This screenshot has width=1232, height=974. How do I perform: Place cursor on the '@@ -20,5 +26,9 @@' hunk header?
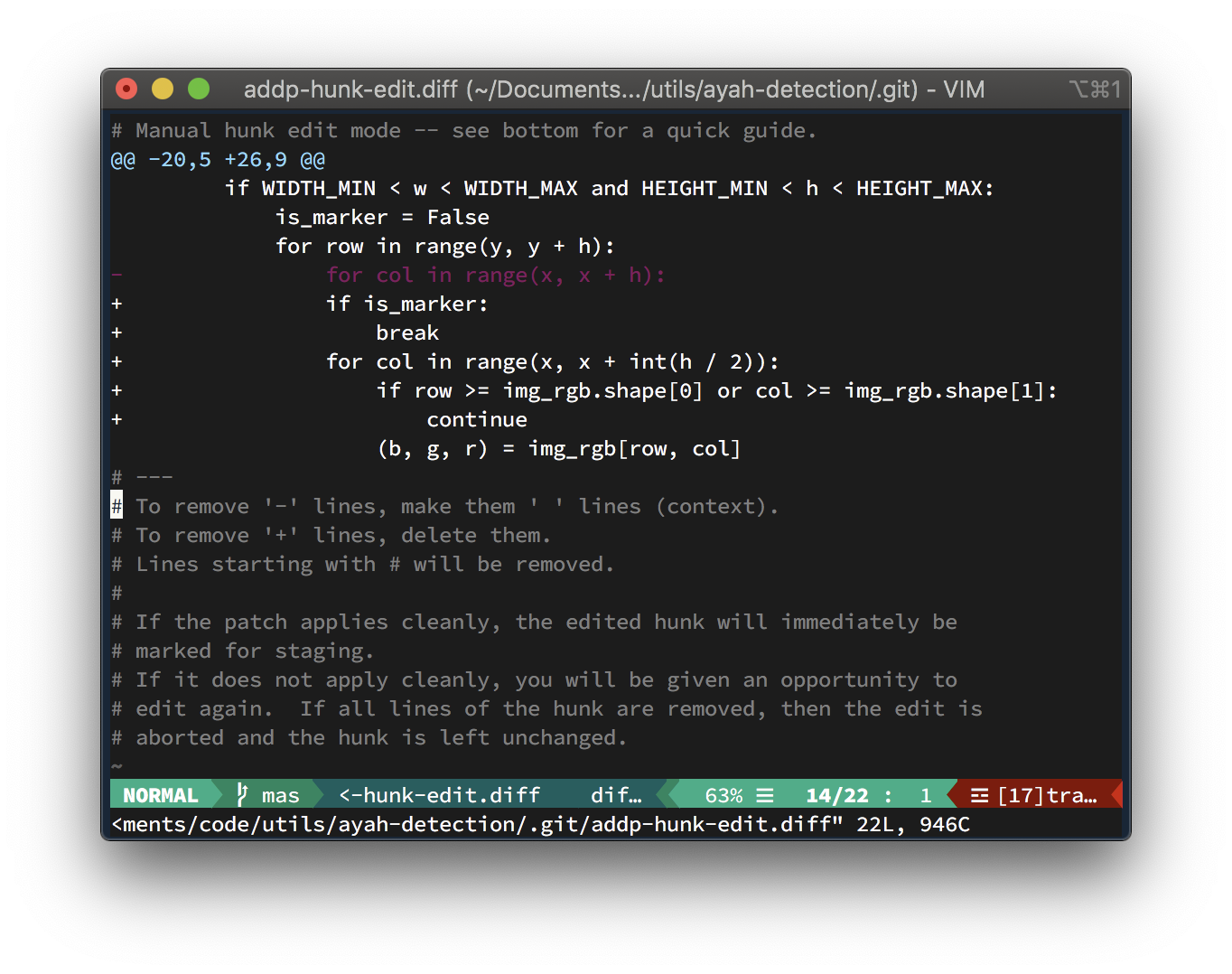click(218, 159)
